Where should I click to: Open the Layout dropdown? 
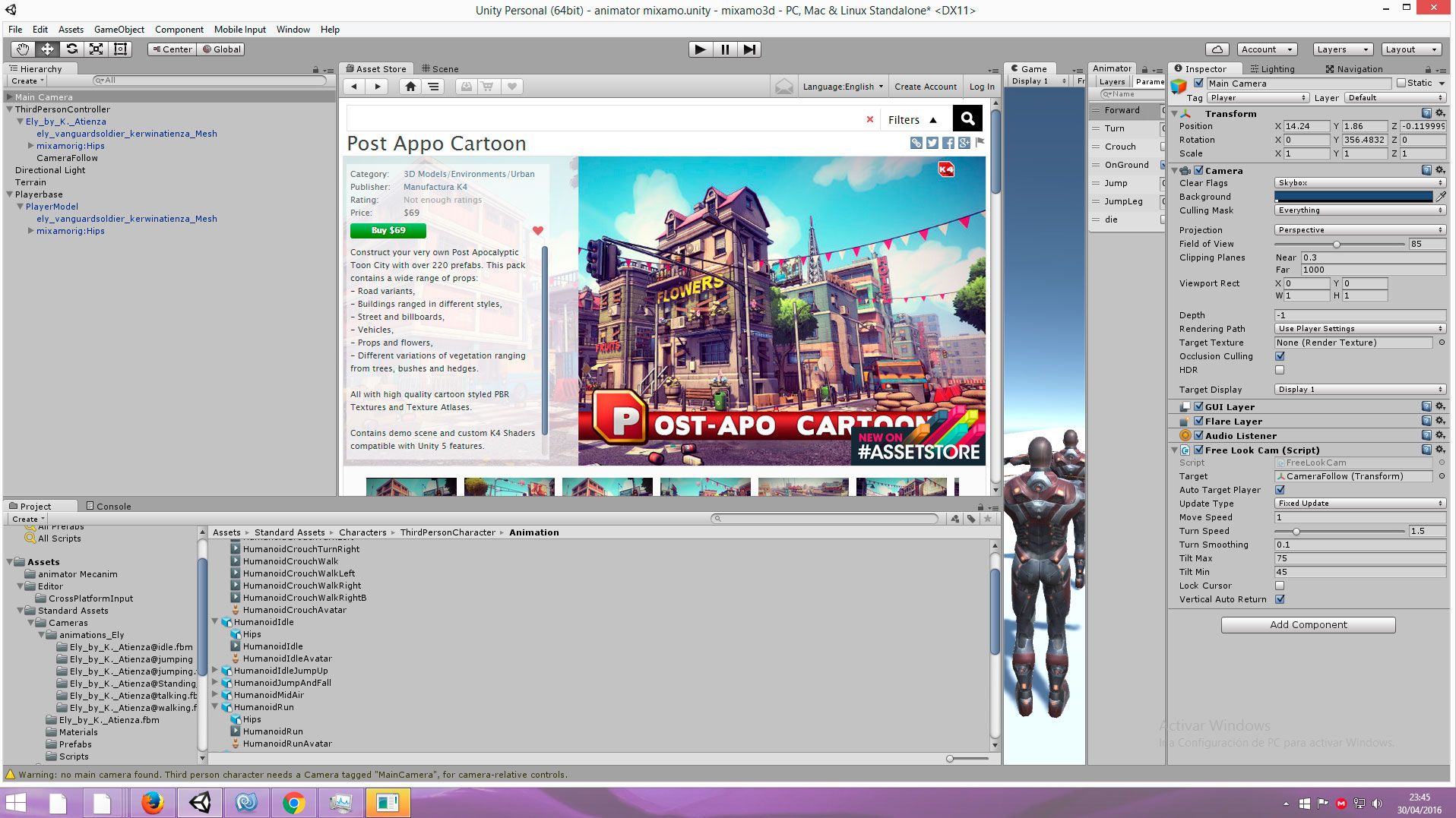pos(1410,49)
